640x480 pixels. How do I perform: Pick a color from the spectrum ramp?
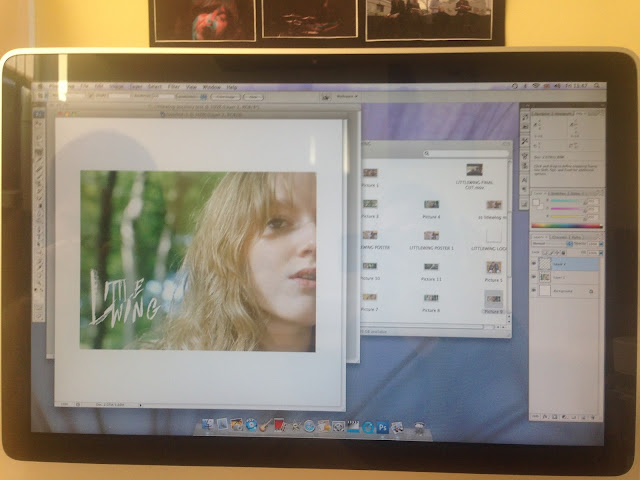tap(567, 225)
